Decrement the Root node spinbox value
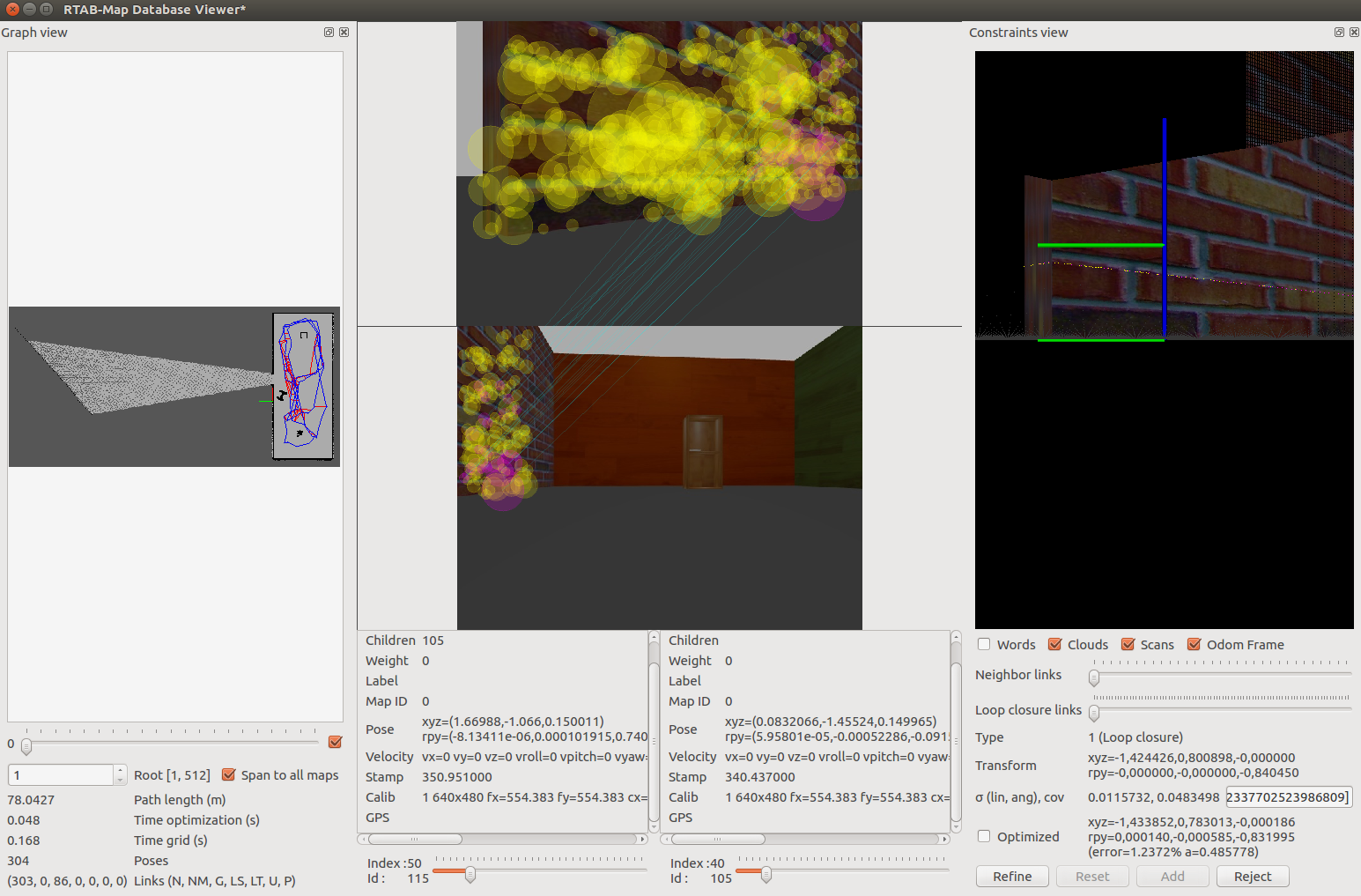Viewport: 1361px width, 896px height. click(121, 780)
